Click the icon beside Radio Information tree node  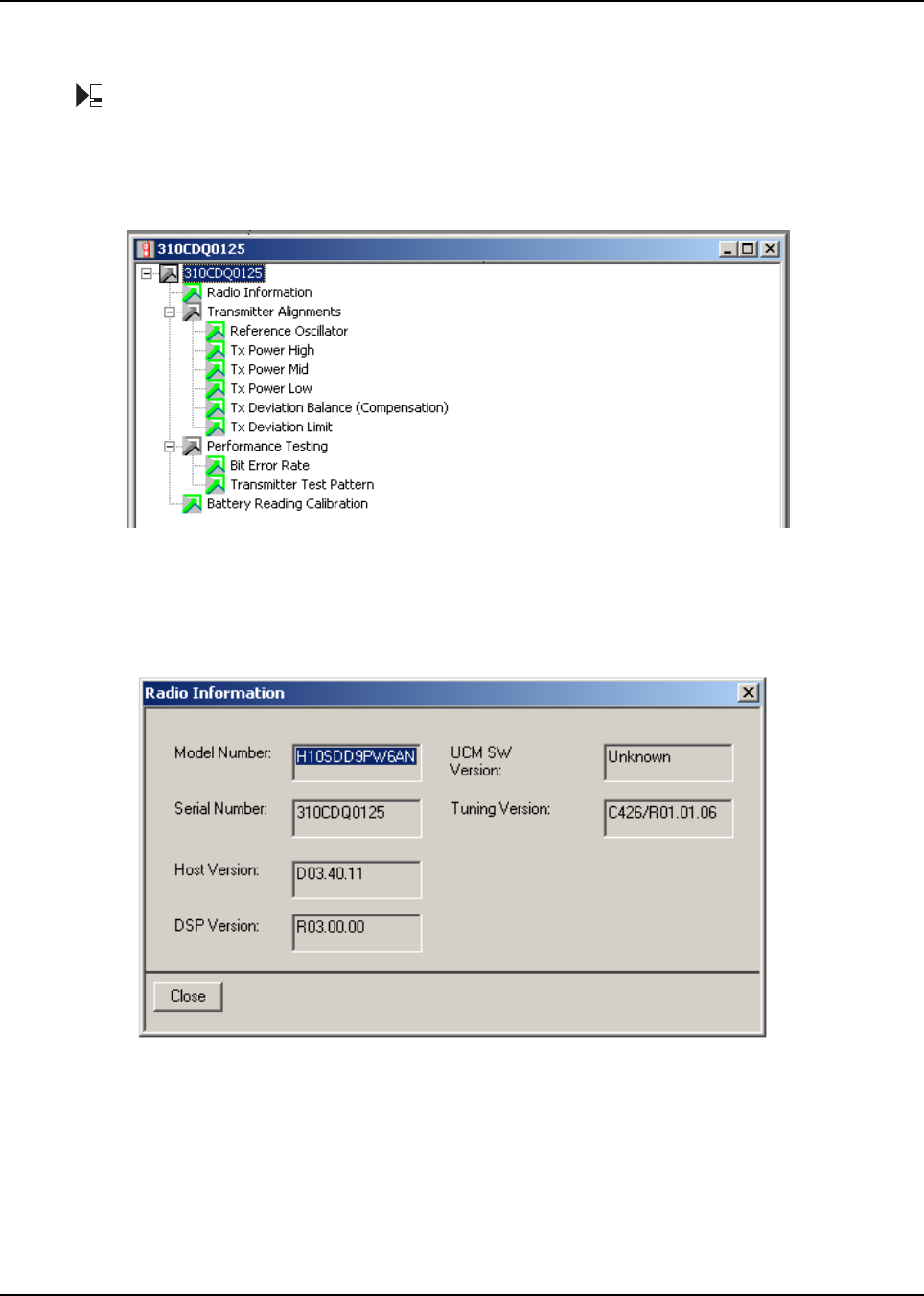tap(192, 292)
